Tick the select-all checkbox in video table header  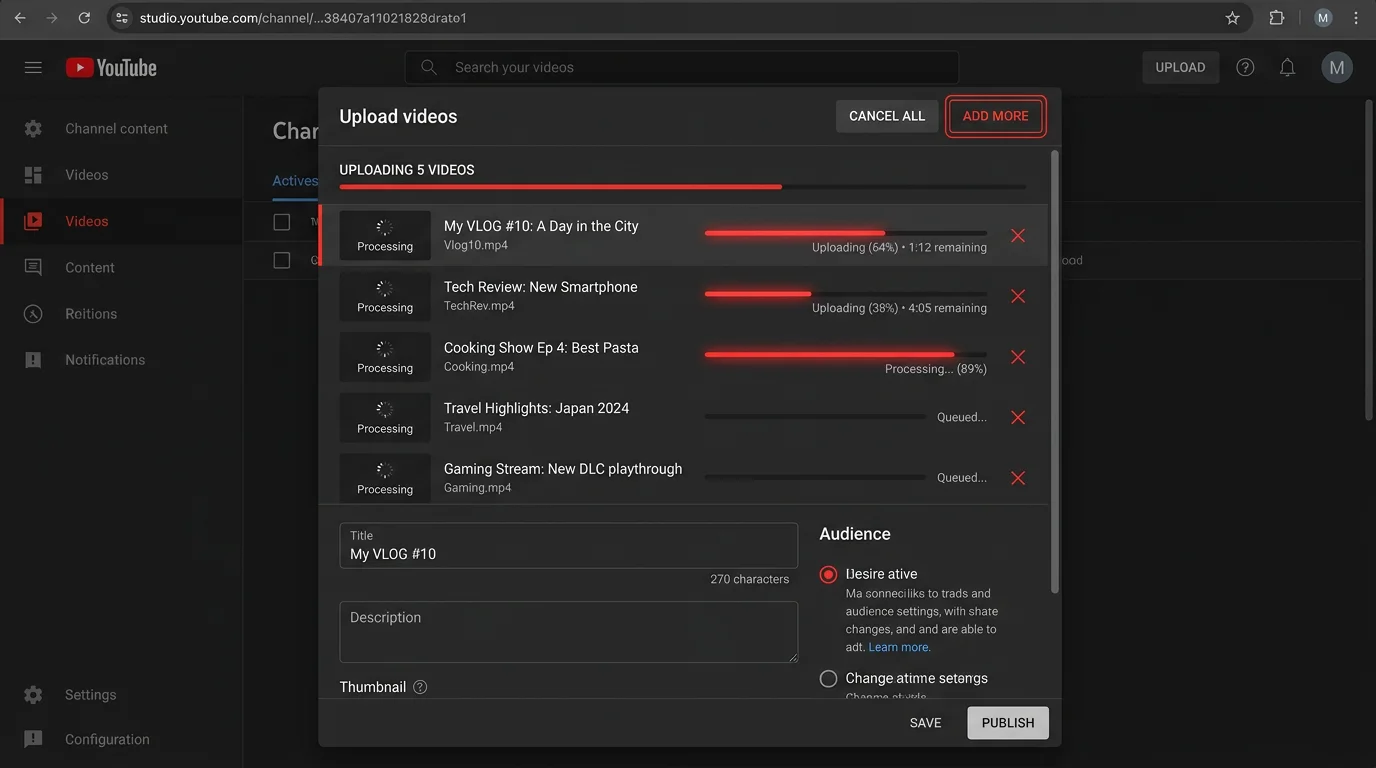282,222
